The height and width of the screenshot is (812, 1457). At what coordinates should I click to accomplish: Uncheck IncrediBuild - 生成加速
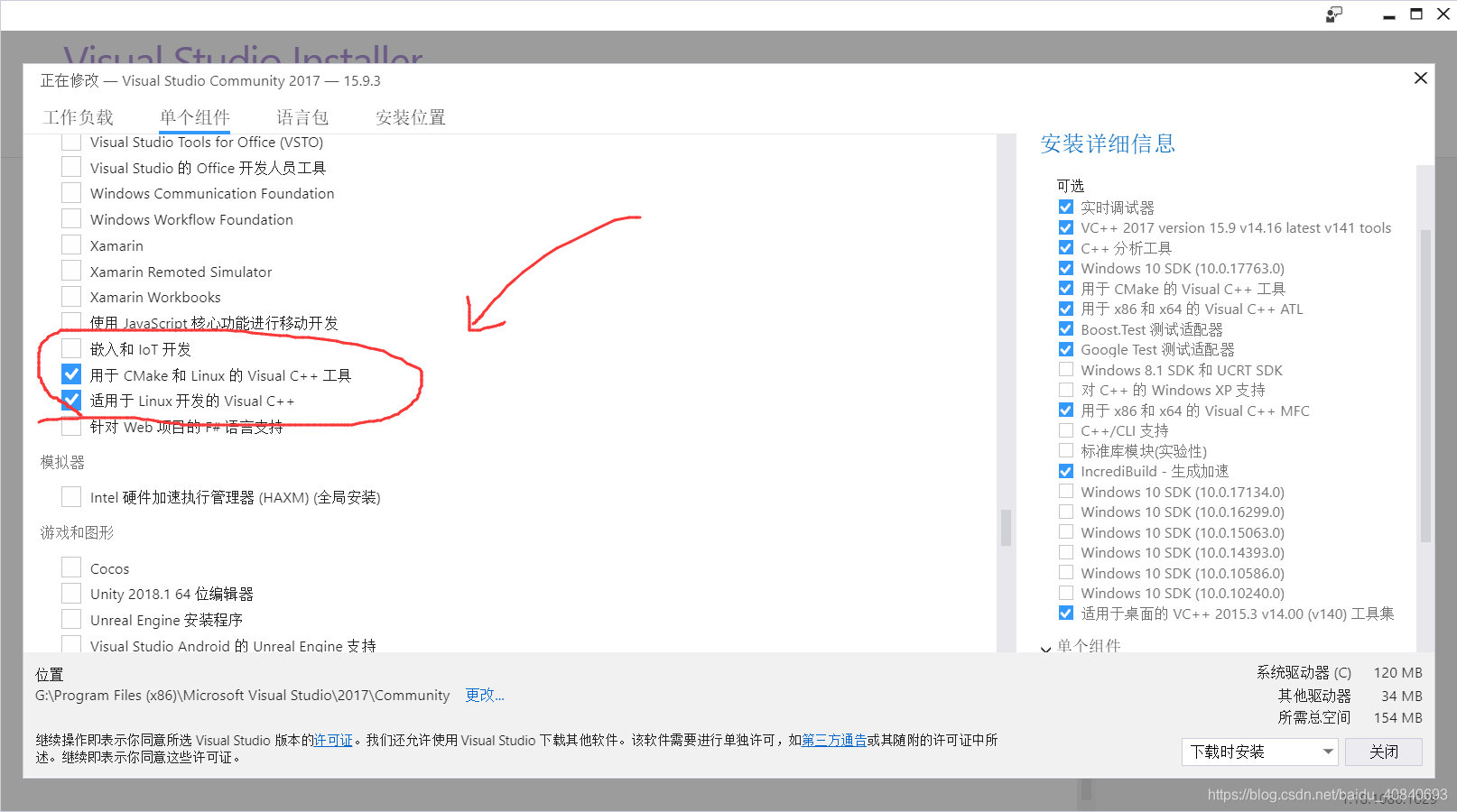(1066, 471)
